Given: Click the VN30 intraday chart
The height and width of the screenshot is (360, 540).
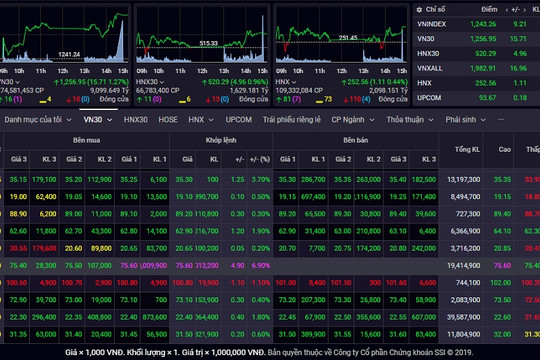Looking at the screenshot, I should [64, 35].
